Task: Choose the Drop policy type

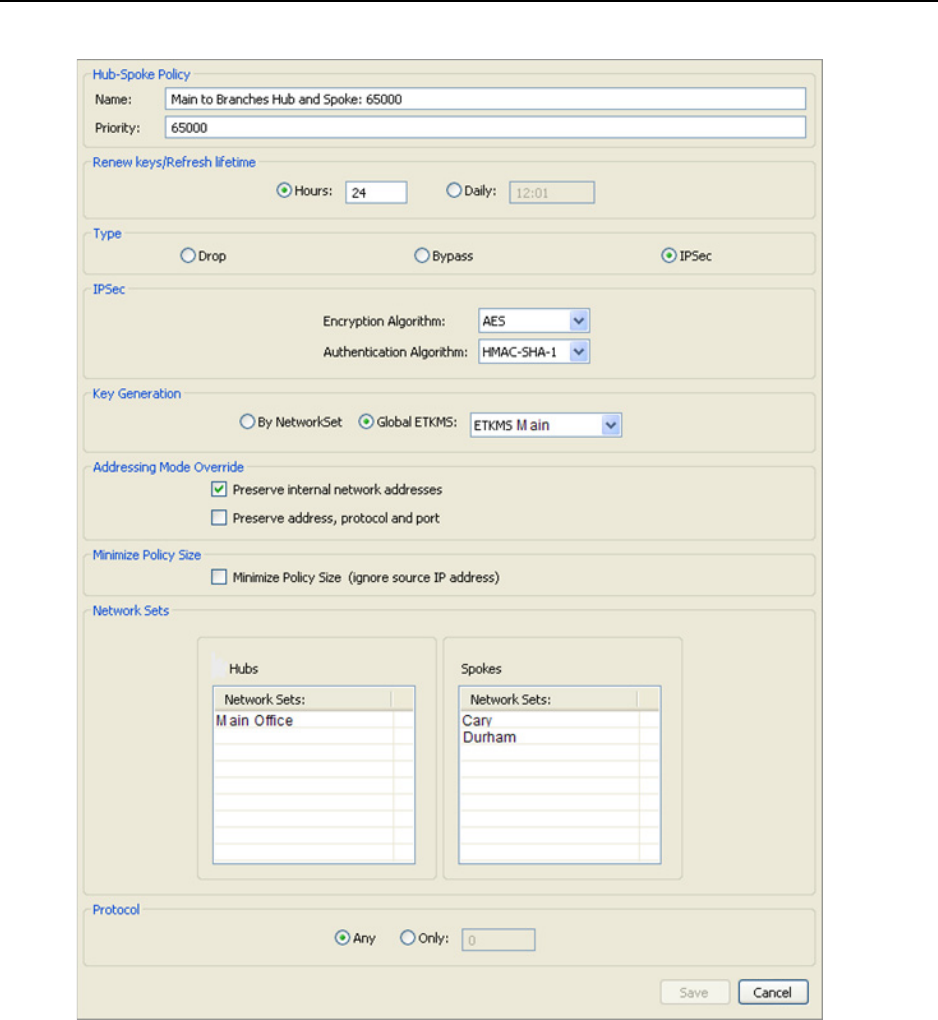Action: click(187, 256)
